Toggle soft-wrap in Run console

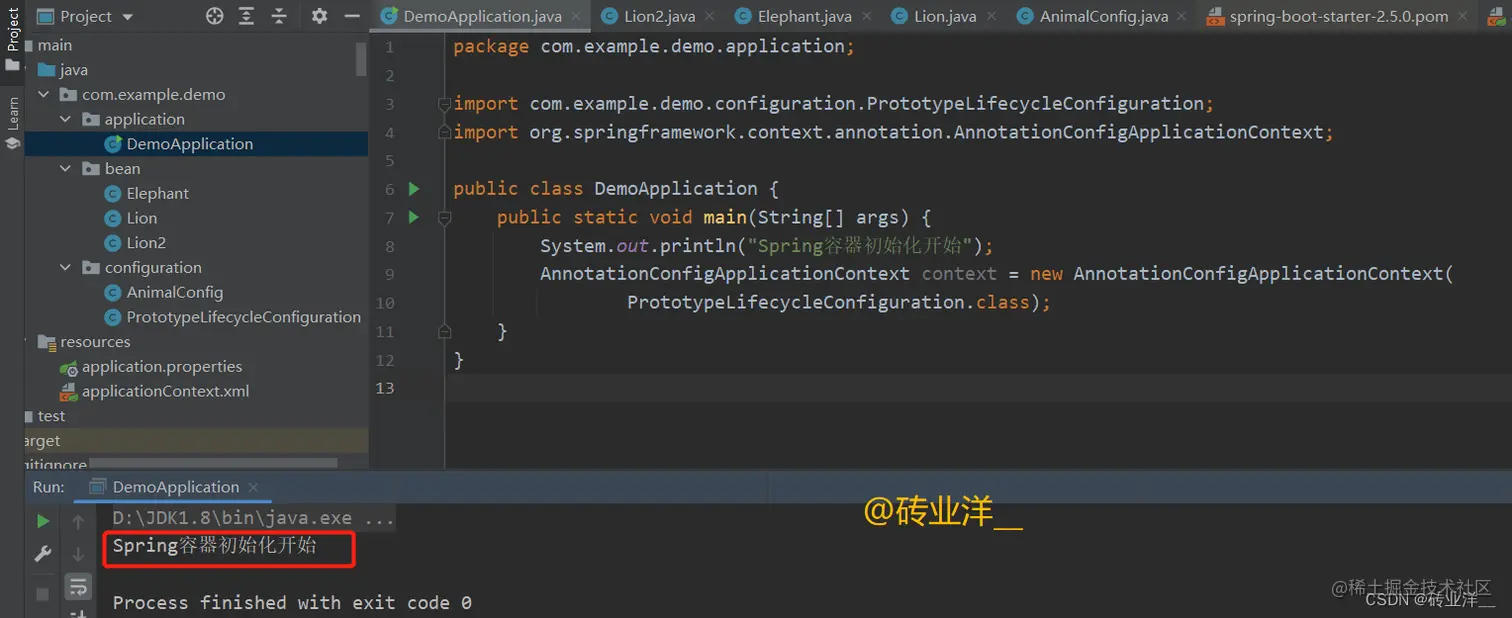78,587
